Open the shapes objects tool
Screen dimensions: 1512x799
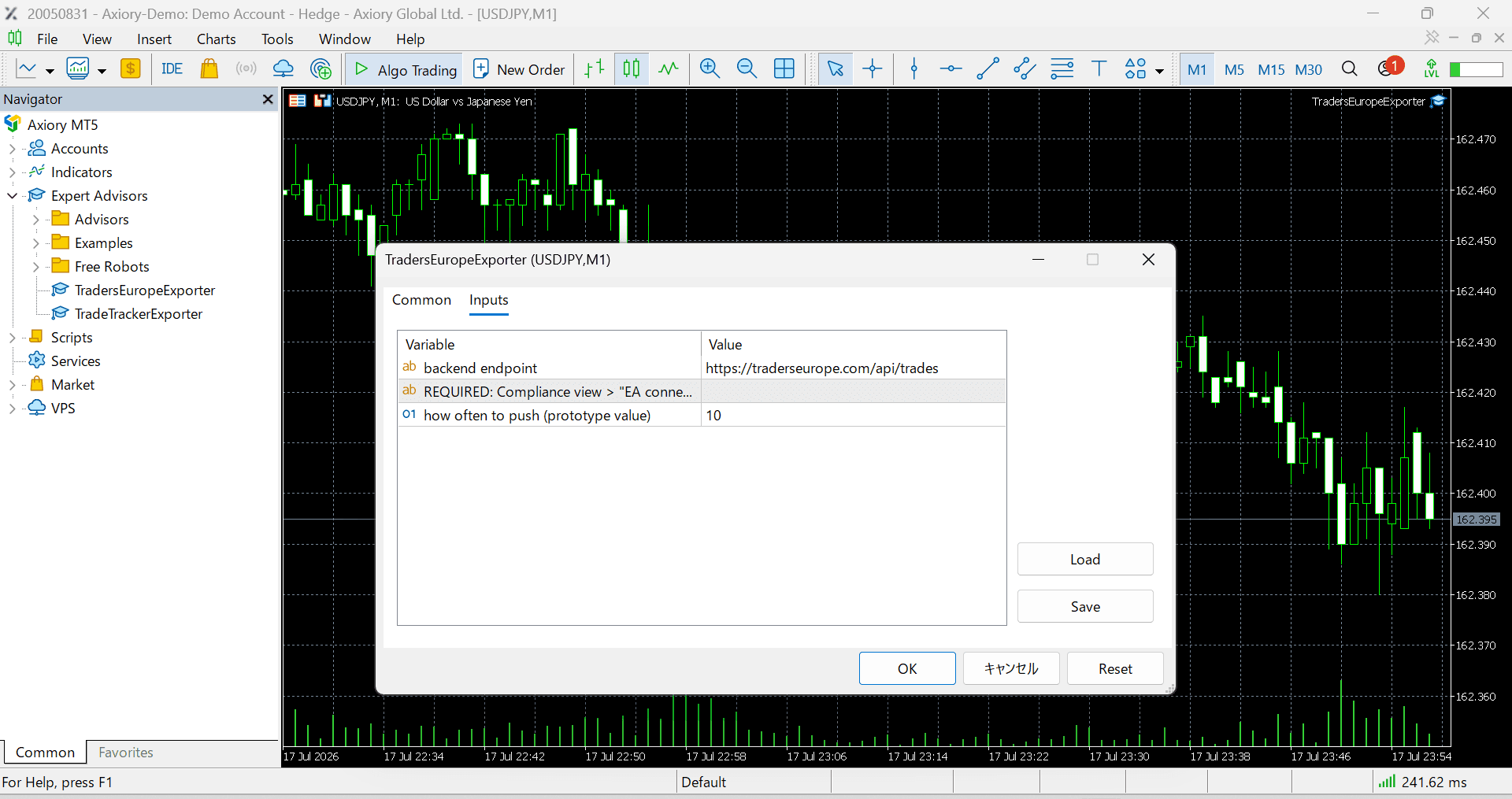coord(1136,69)
